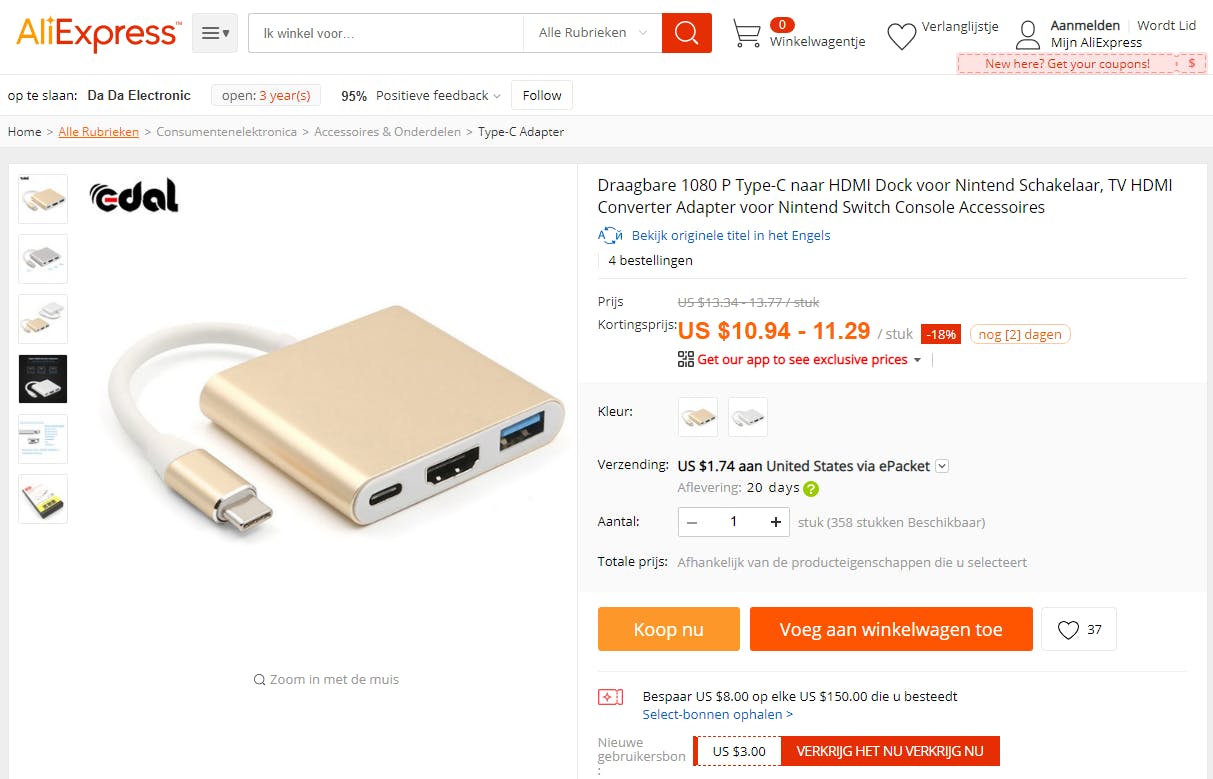Open the Verlanglijstje heart icon
Image resolution: width=1213 pixels, height=779 pixels.
(x=901, y=35)
